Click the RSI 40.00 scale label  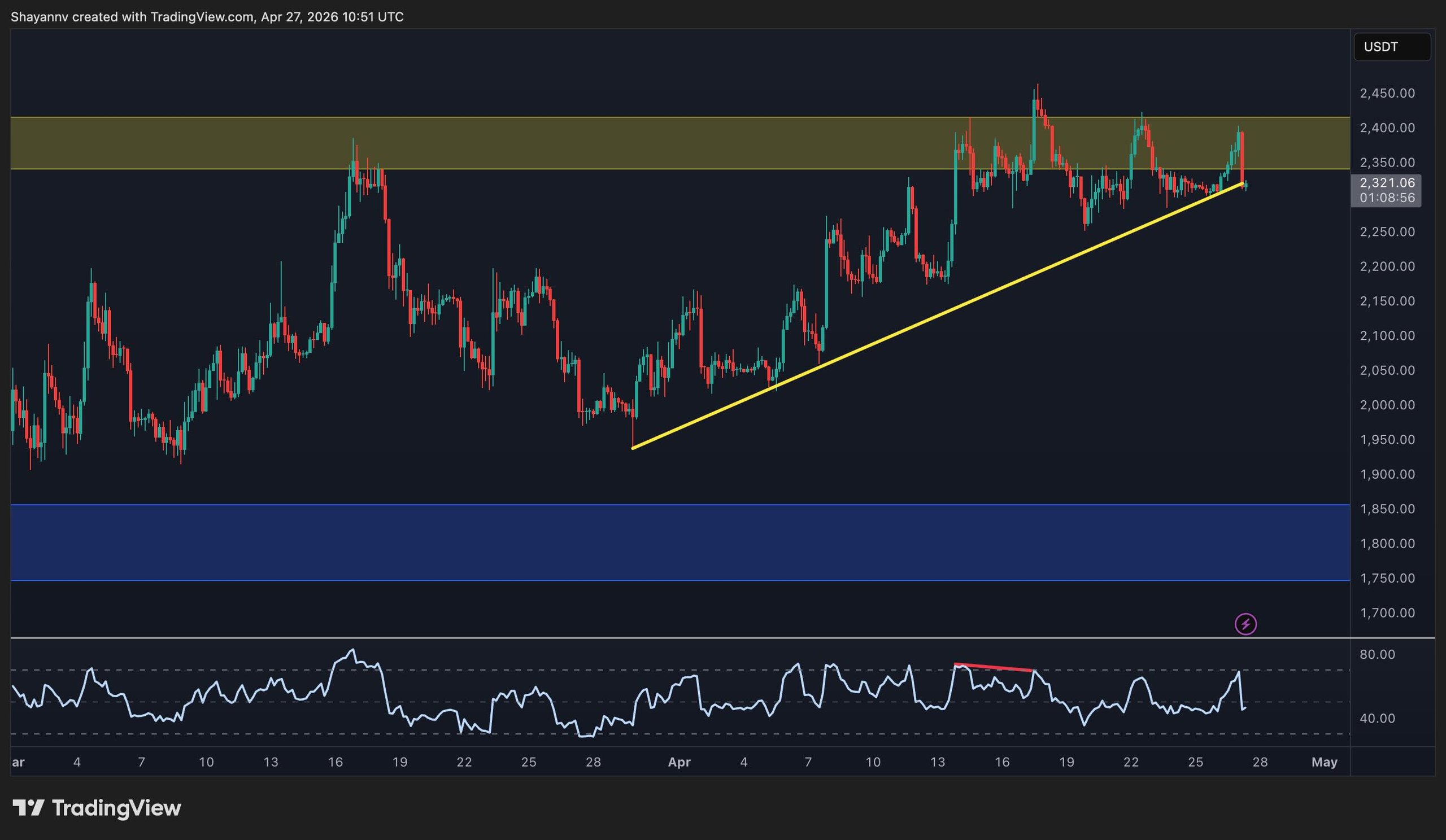[1377, 719]
